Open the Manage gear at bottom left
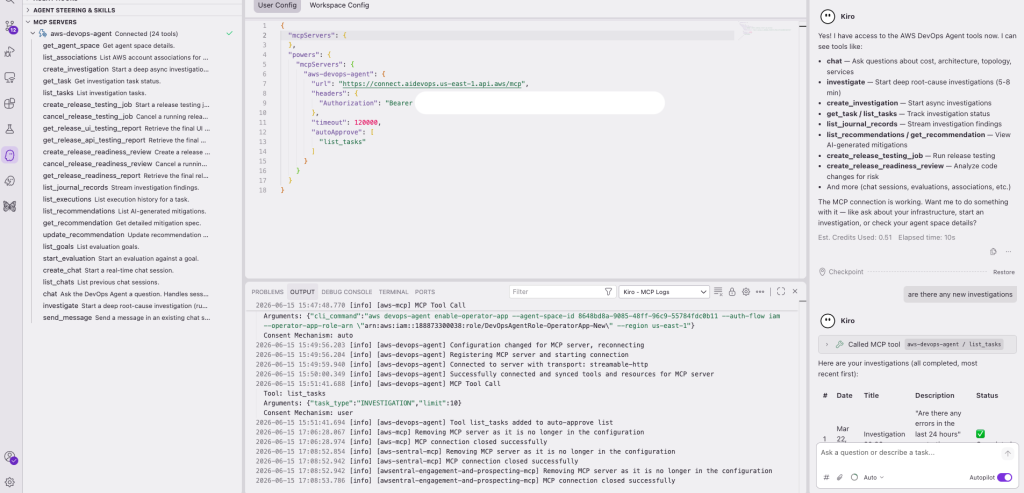The height and width of the screenshot is (493, 1024). pos(10,483)
